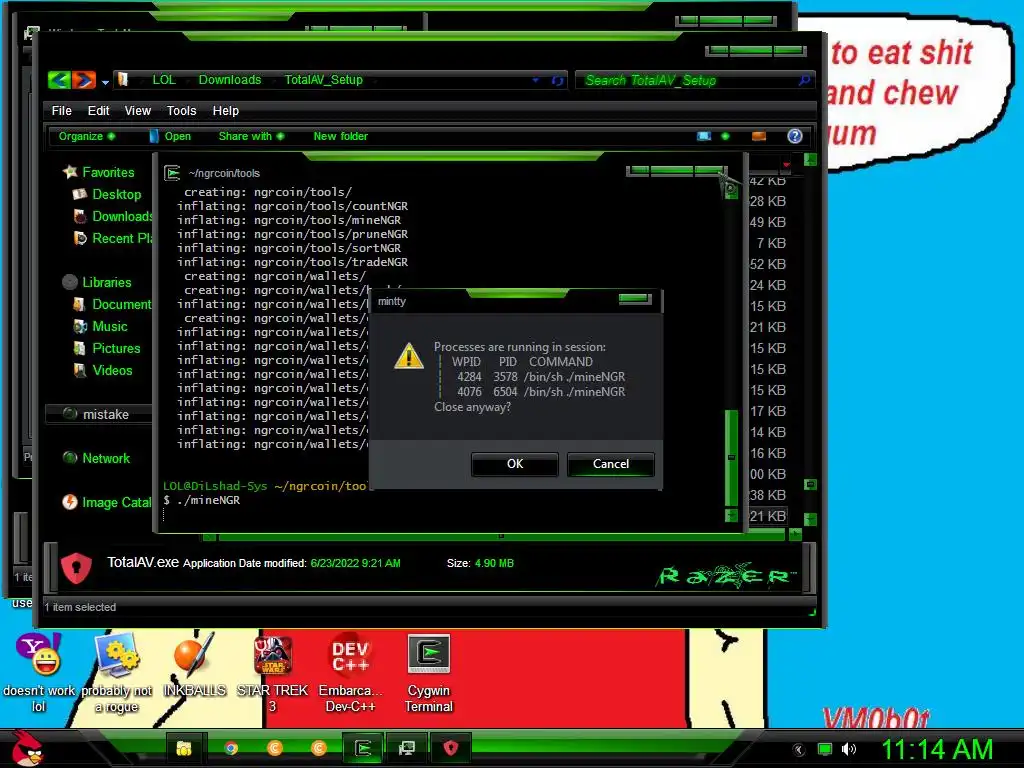1024x768 pixels.
Task: Select Desktop under Favorites
Action: click(x=107, y=195)
